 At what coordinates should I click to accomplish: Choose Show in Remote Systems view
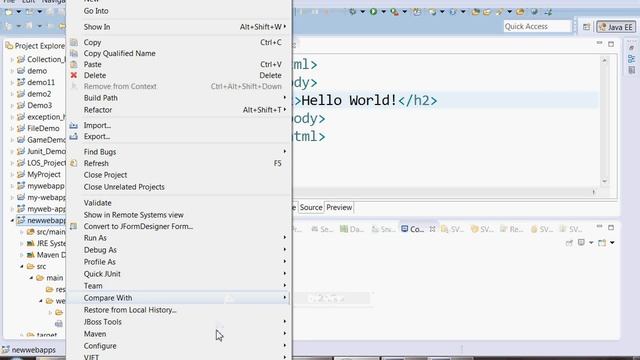coord(179,215)
